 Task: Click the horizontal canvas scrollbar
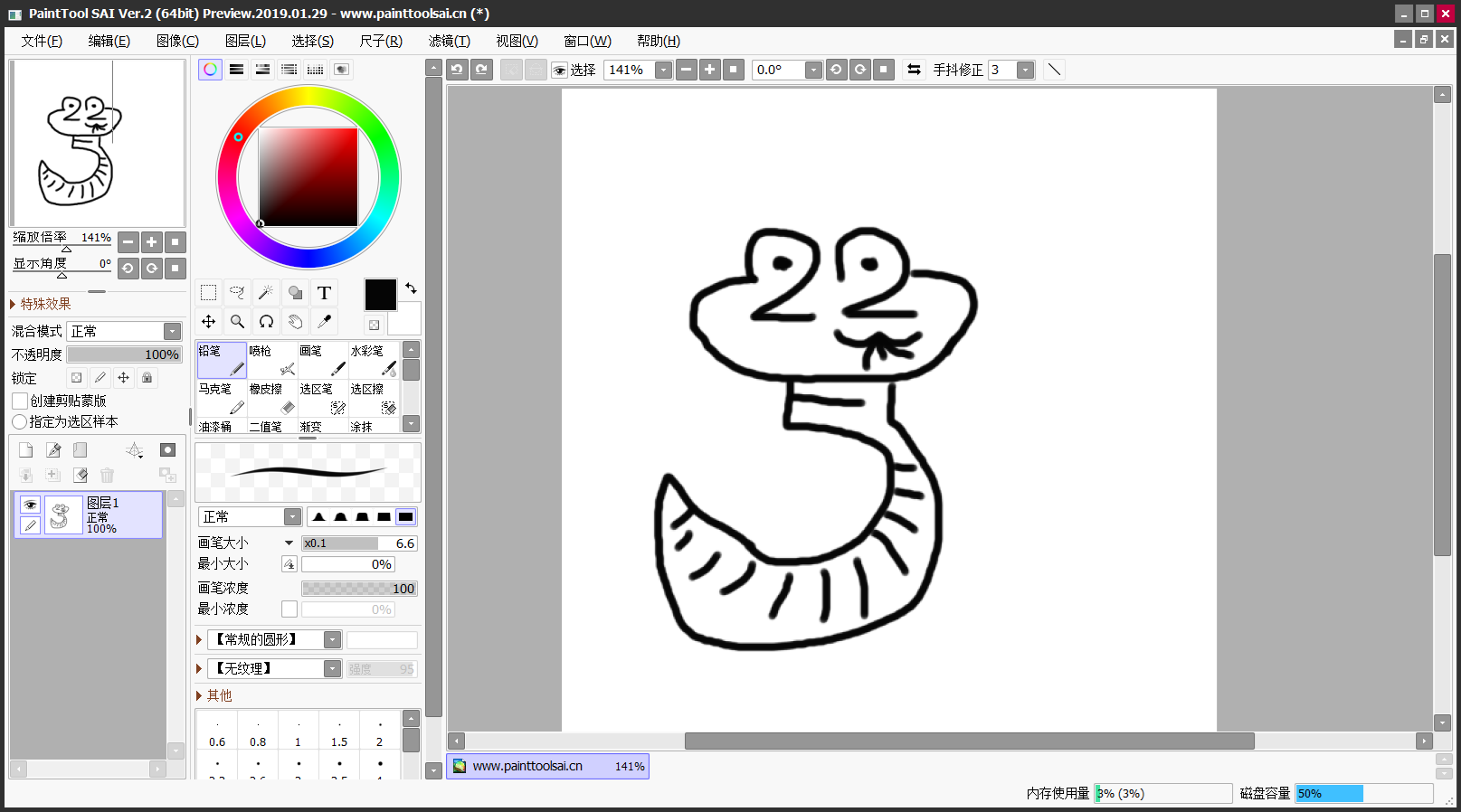coord(969,741)
